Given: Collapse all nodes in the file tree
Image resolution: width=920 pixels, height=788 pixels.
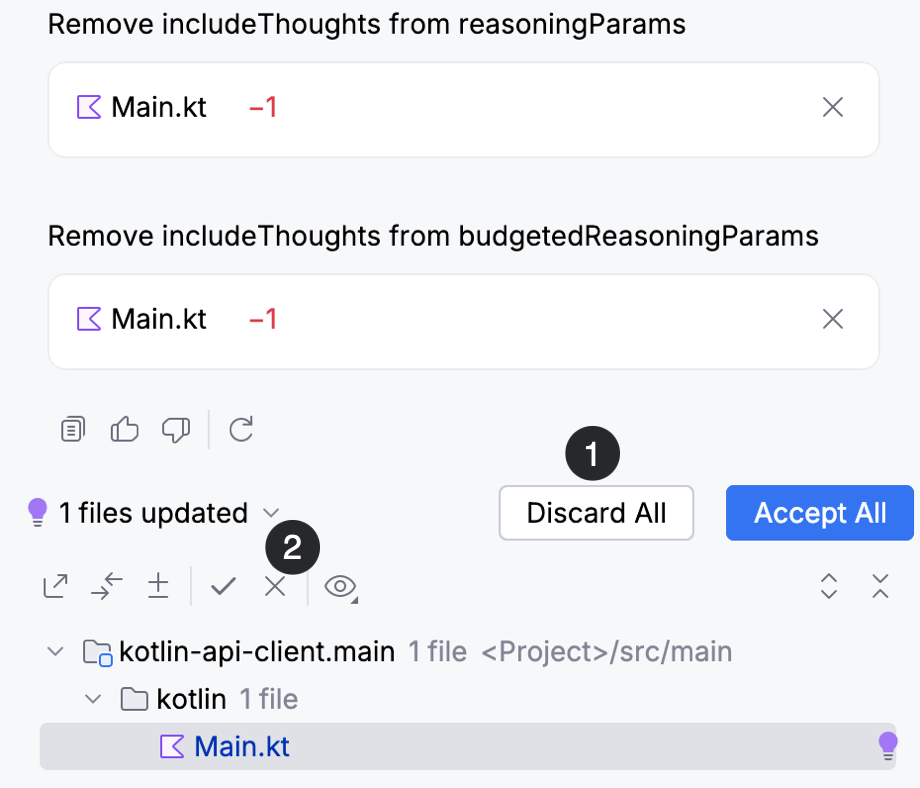Looking at the screenshot, I should pyautogui.click(x=880, y=587).
